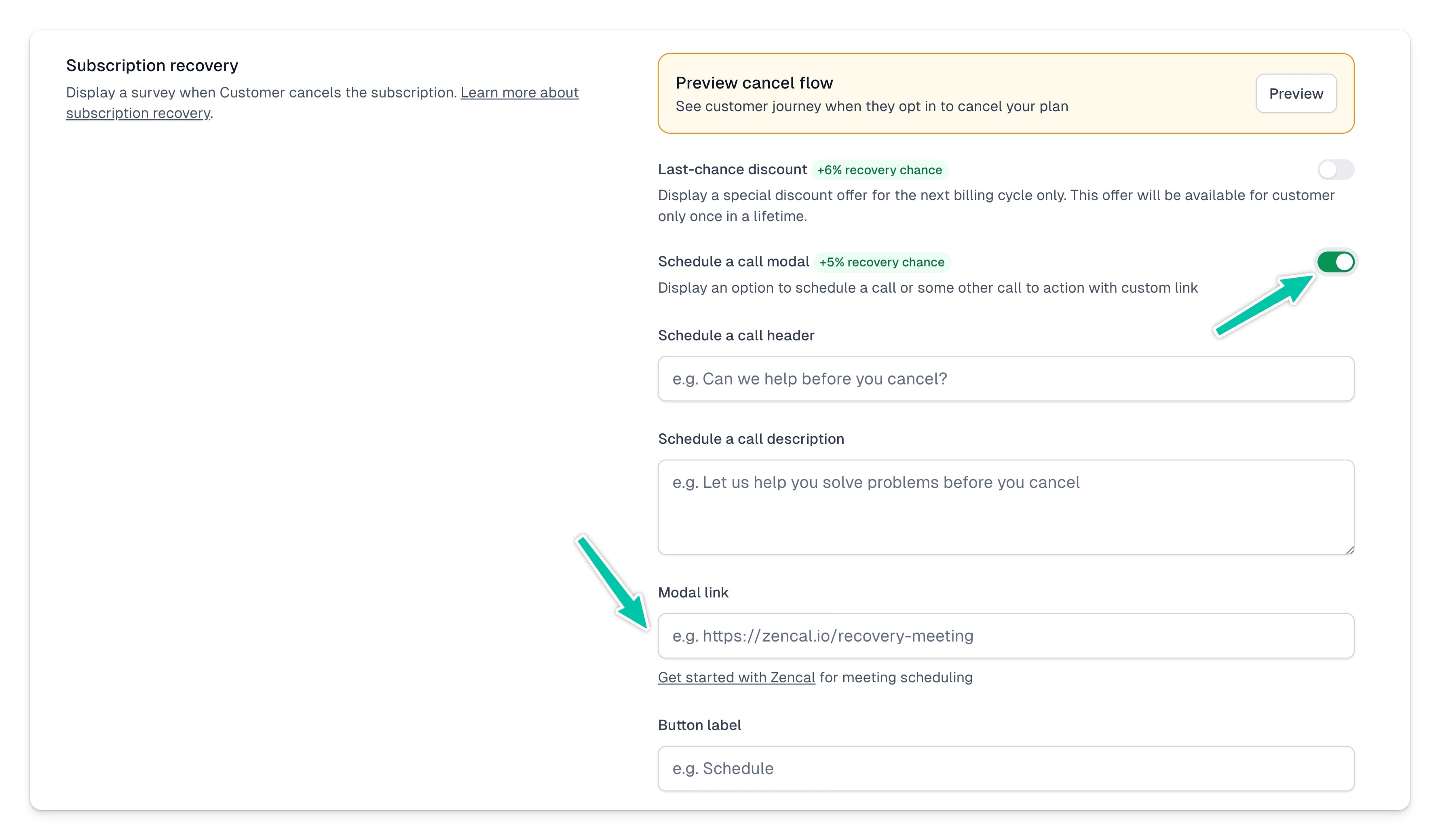Enable the Last-chance discount toggle
The width and height of the screenshot is (1440, 840).
point(1336,170)
